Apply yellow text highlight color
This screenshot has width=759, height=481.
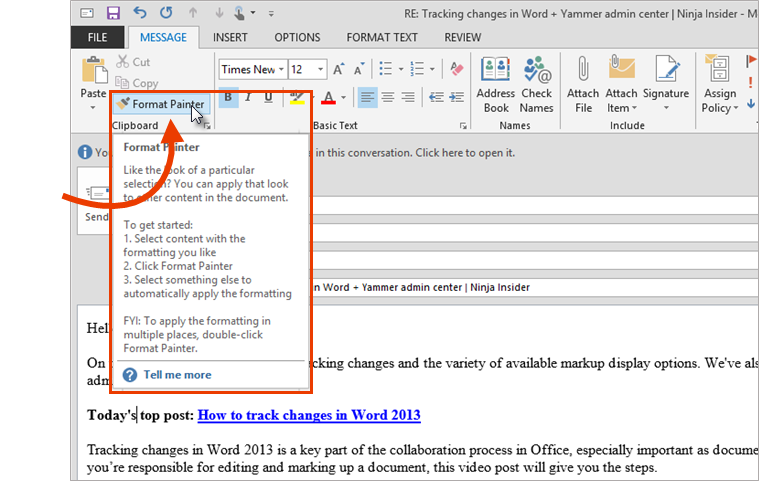tap(297, 97)
